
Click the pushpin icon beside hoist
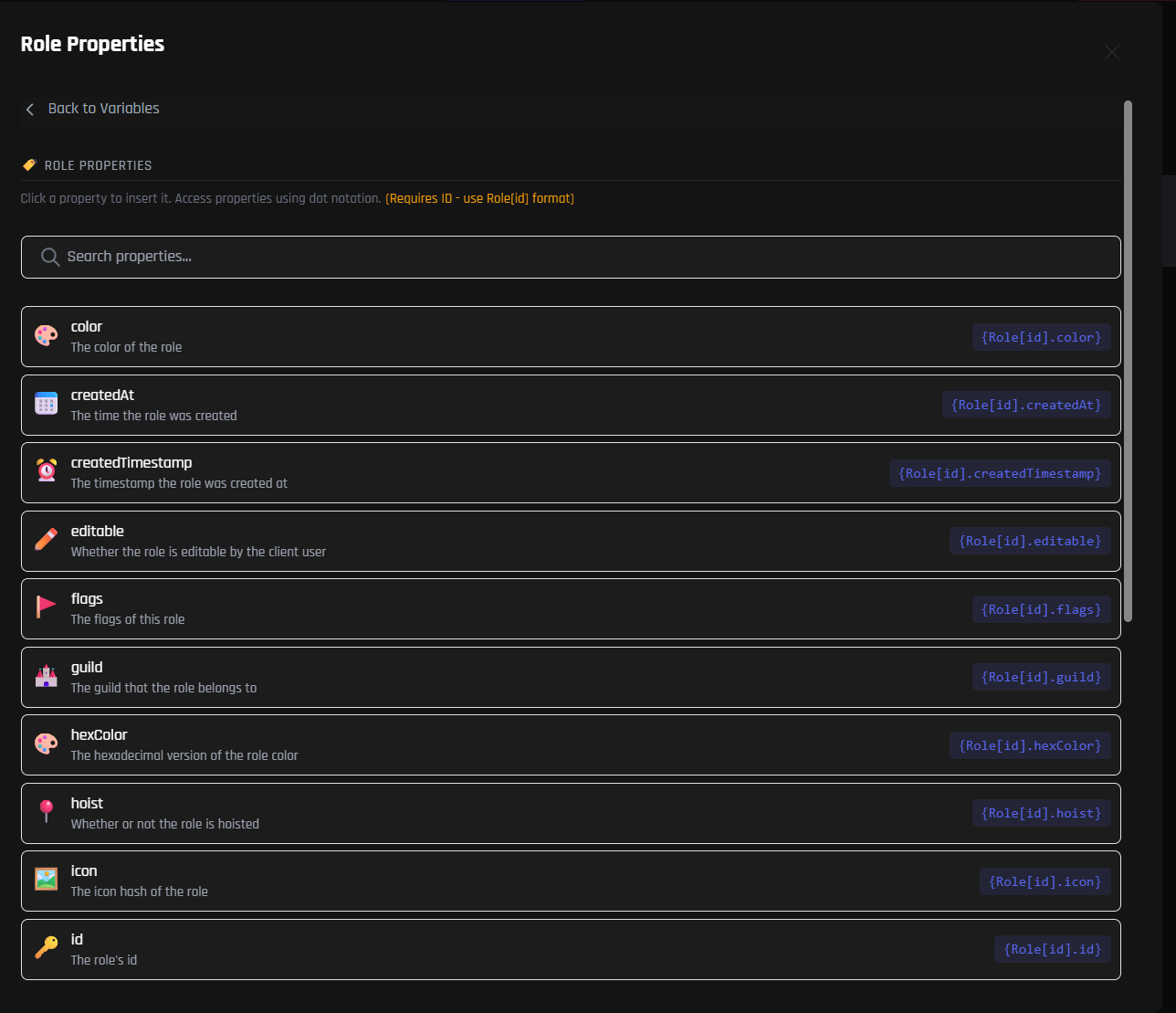(46, 812)
